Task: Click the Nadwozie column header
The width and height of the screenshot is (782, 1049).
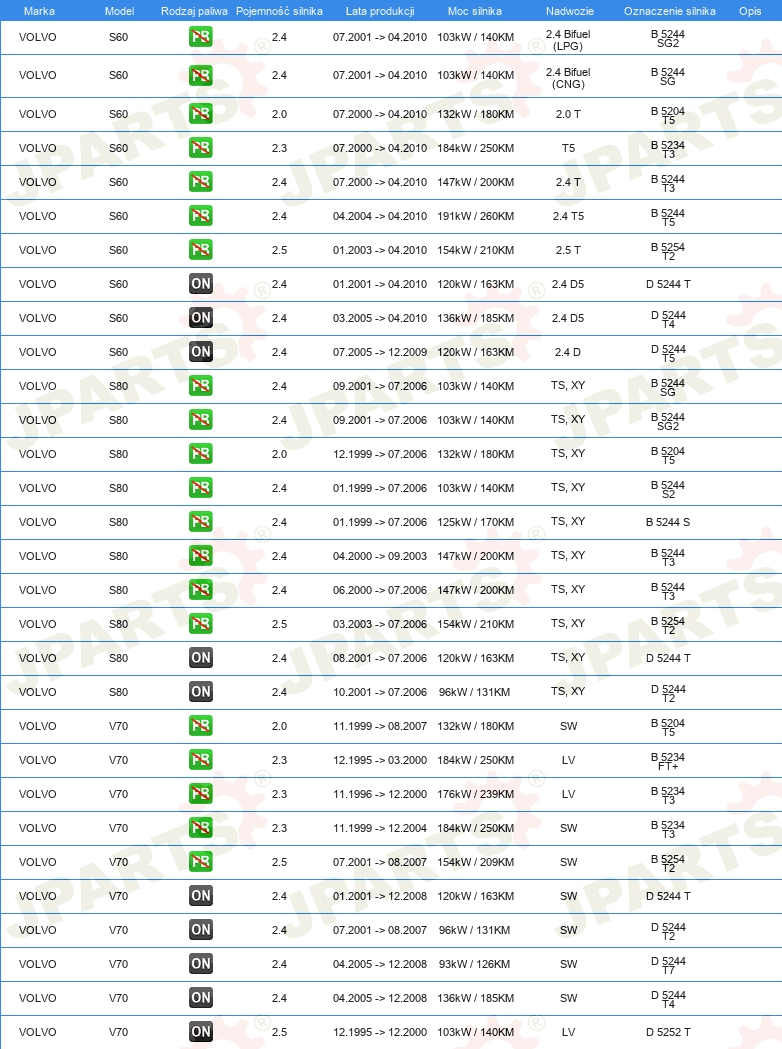Action: (x=569, y=11)
